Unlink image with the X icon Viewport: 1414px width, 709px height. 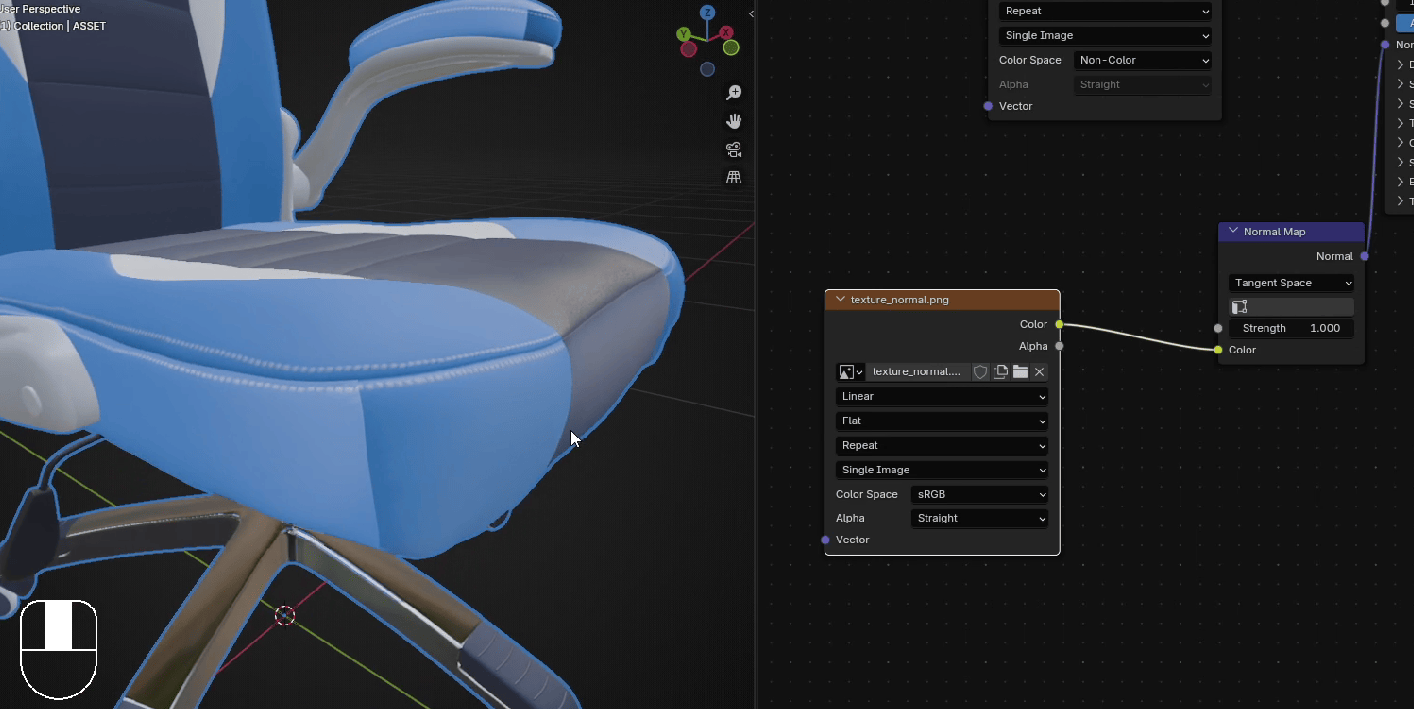[1039, 372]
